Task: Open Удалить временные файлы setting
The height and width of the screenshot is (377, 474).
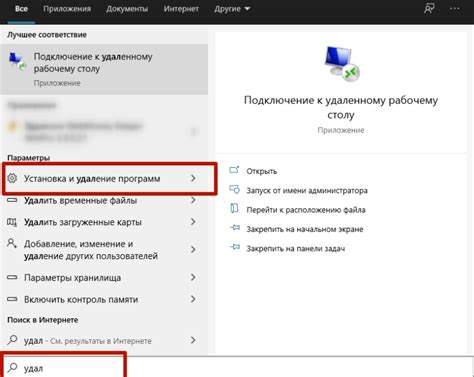Action: 104,200
